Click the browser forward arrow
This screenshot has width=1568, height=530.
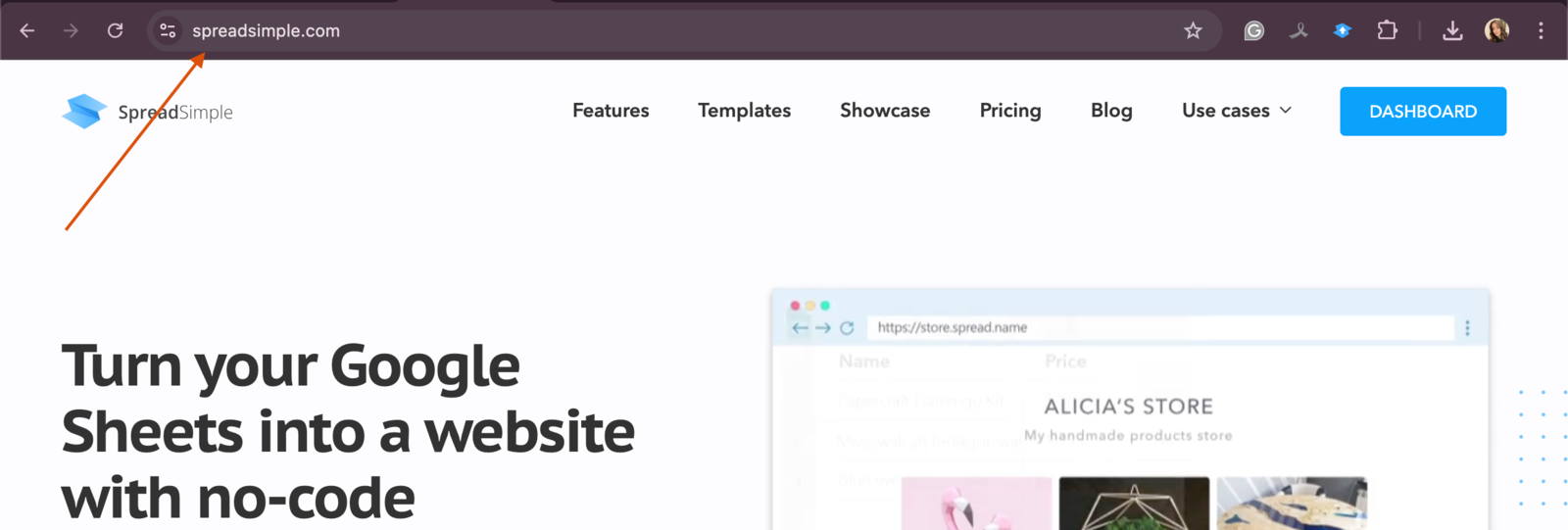click(x=71, y=30)
